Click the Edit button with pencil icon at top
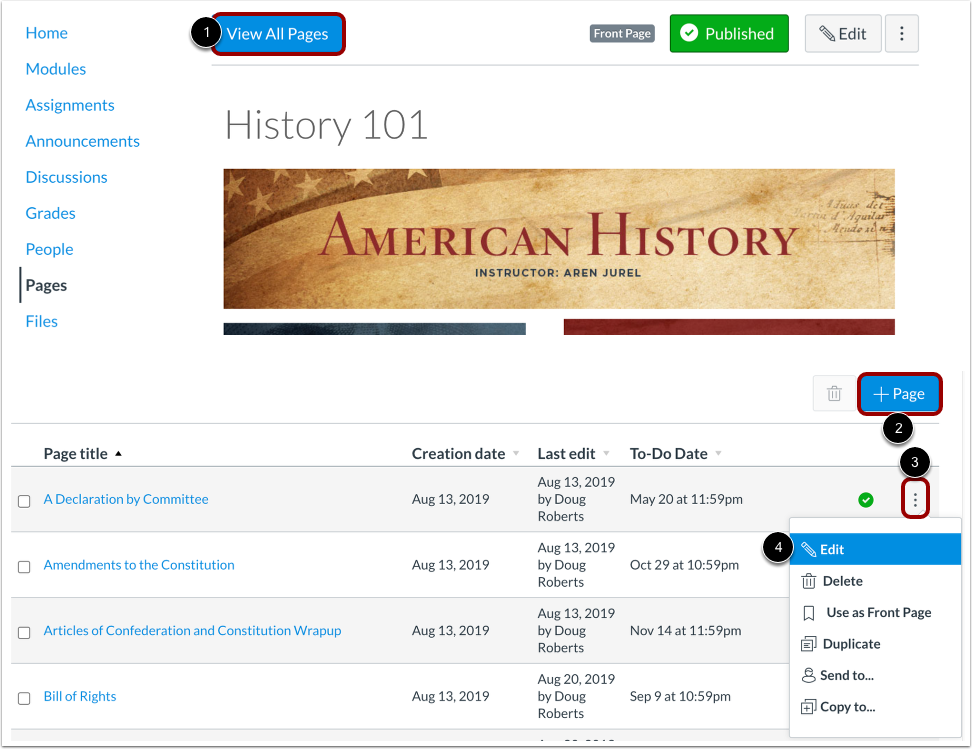Screen dimensions: 972x749 coord(843,33)
